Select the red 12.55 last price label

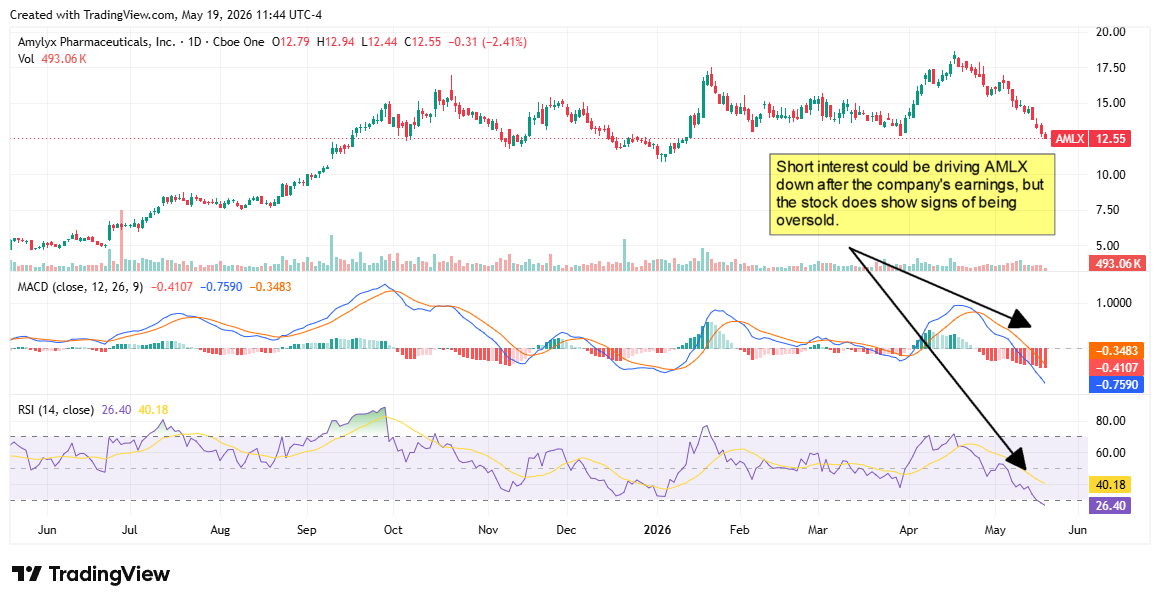(x=1110, y=138)
